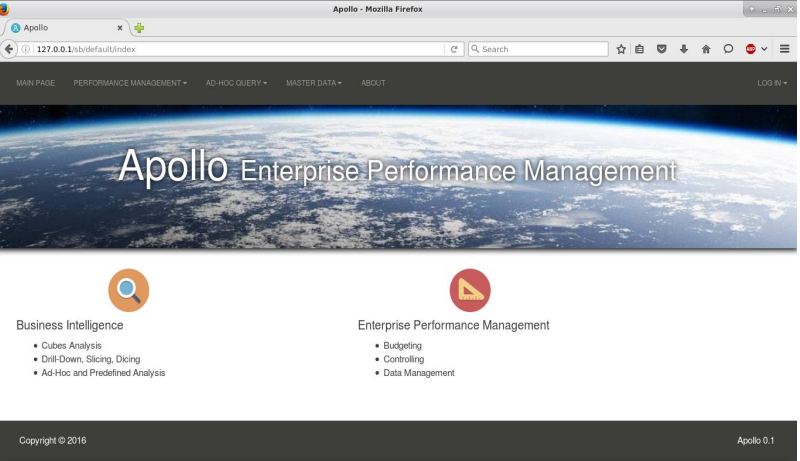800x461 pixels.
Task: Click the 'Copyright © 2016' footer text
Action: [x=53, y=441]
